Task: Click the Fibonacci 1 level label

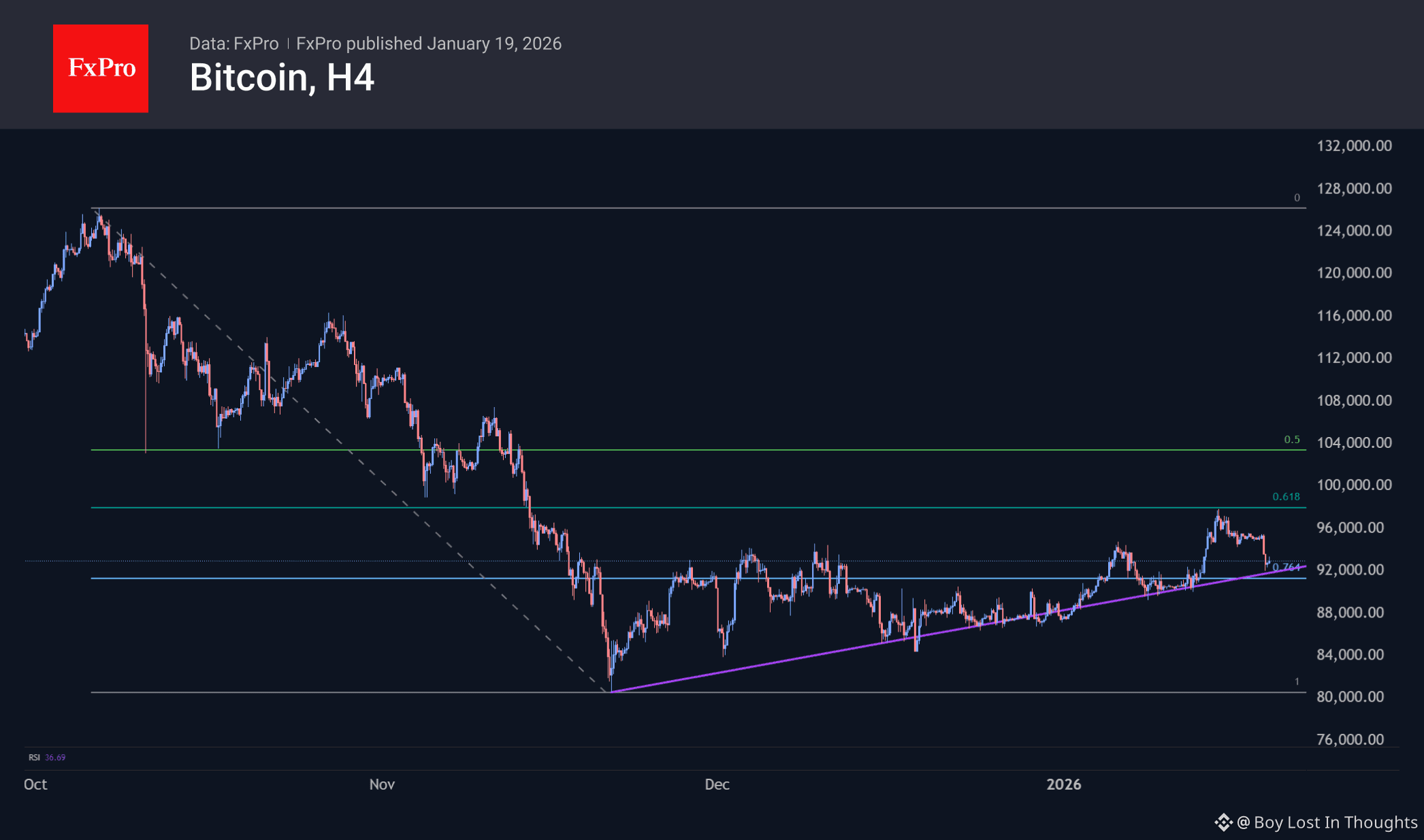Action: tap(1297, 681)
